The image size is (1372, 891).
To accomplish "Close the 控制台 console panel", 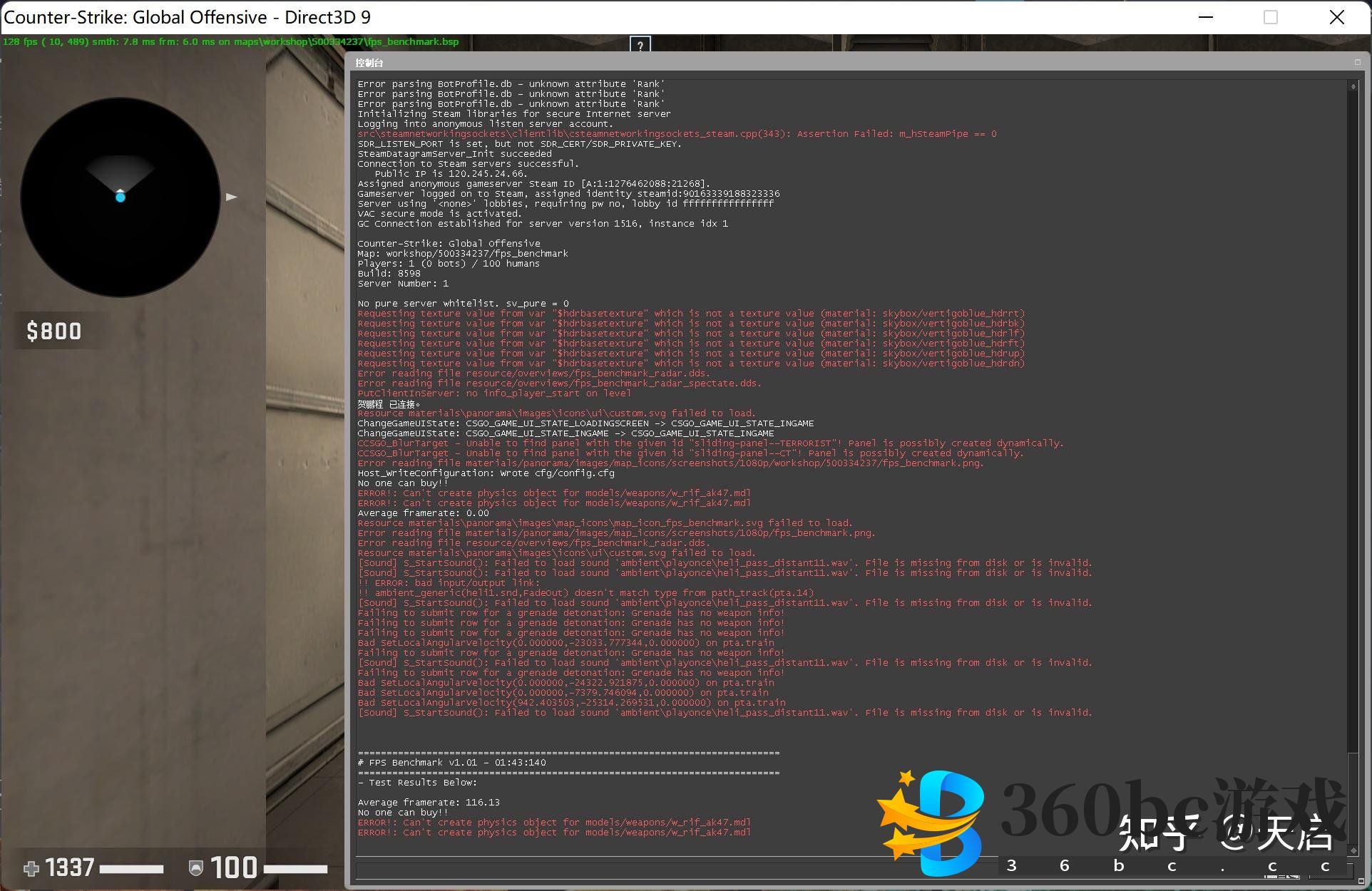I will [x=1358, y=63].
